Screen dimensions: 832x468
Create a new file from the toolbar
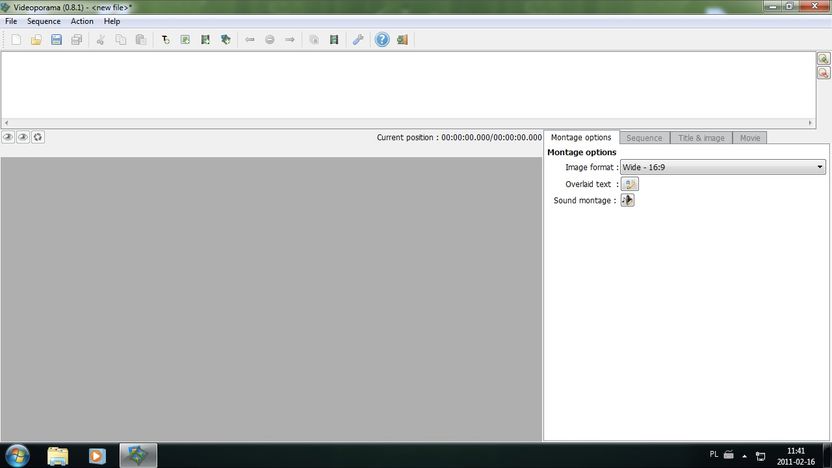click(x=16, y=40)
